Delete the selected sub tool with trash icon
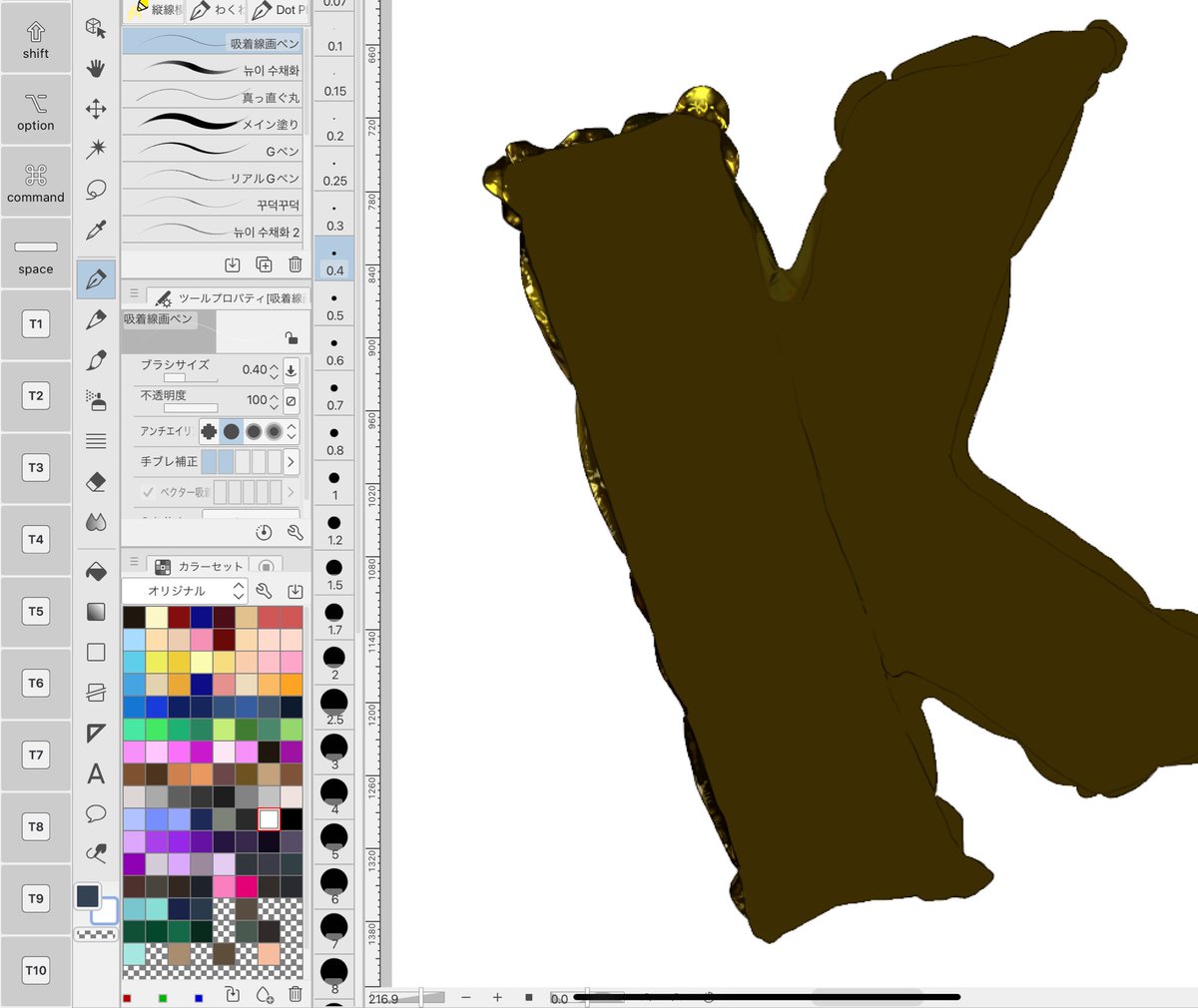 click(296, 264)
